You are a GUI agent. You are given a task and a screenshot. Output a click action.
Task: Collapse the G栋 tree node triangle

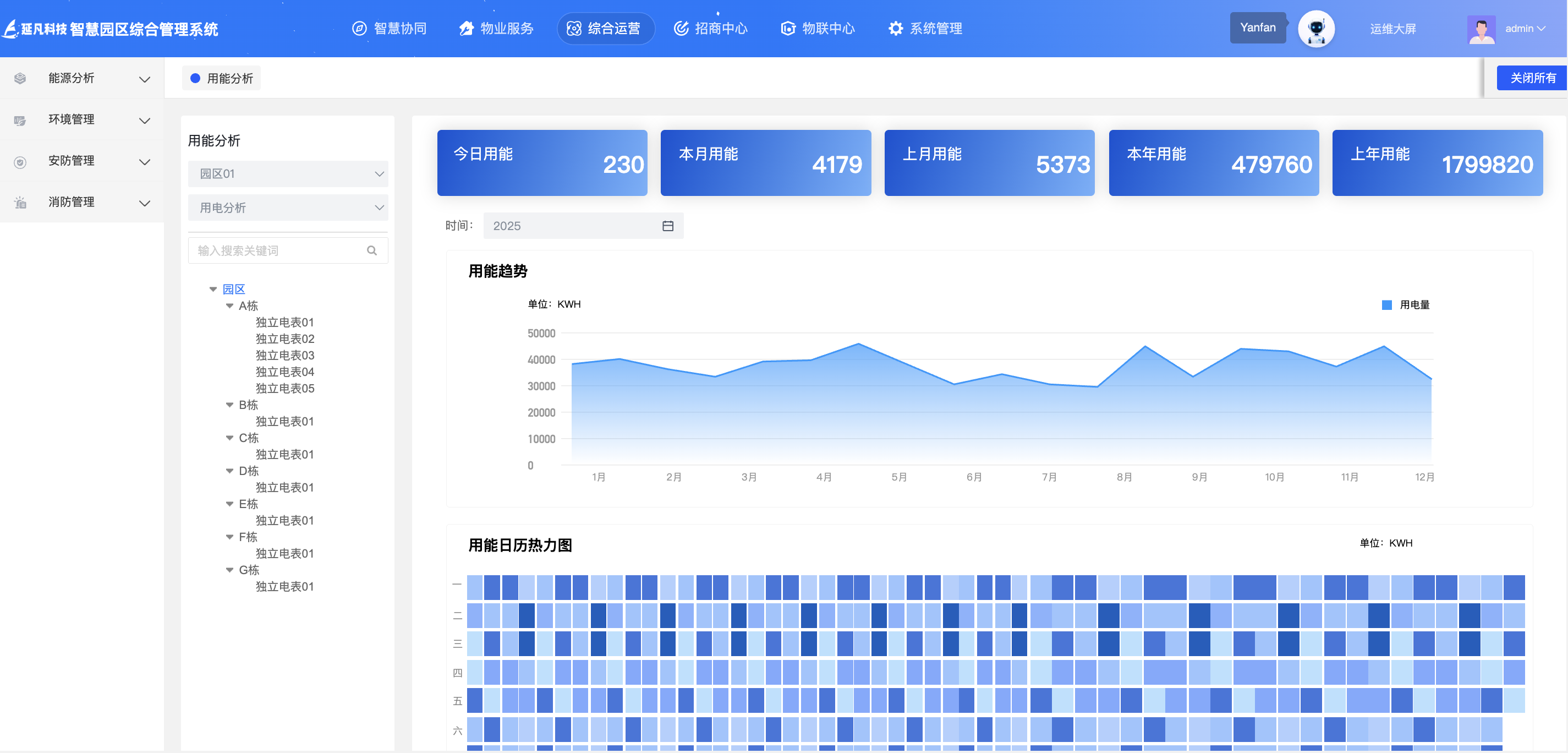(x=229, y=570)
